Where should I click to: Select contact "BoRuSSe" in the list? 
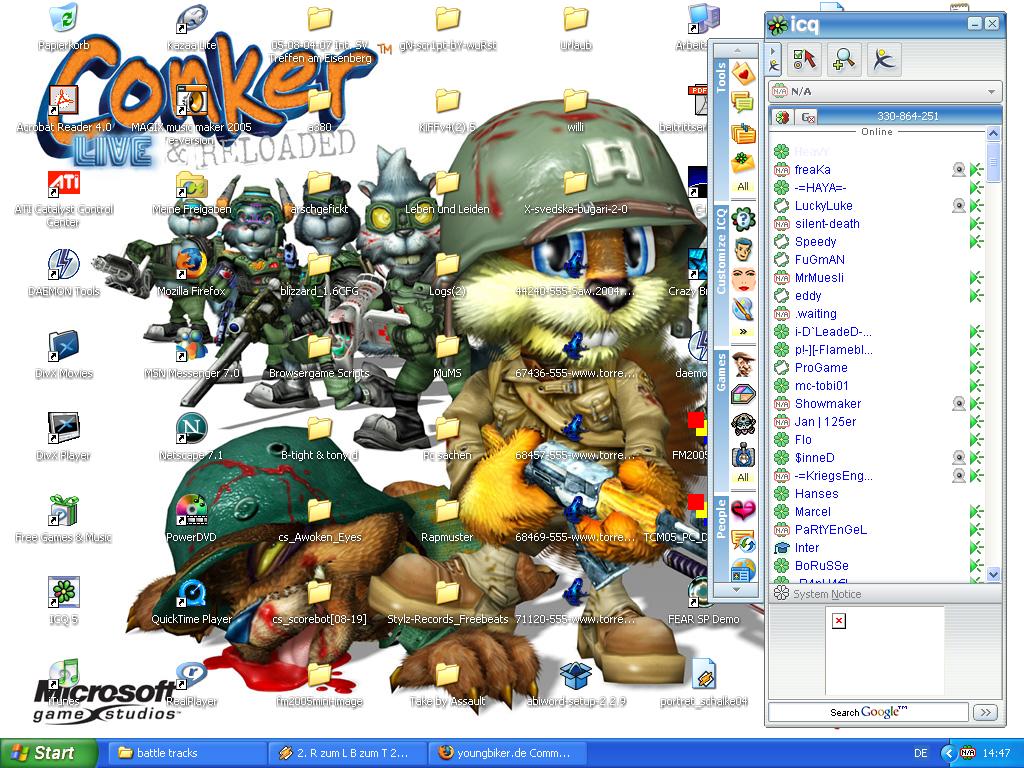822,566
